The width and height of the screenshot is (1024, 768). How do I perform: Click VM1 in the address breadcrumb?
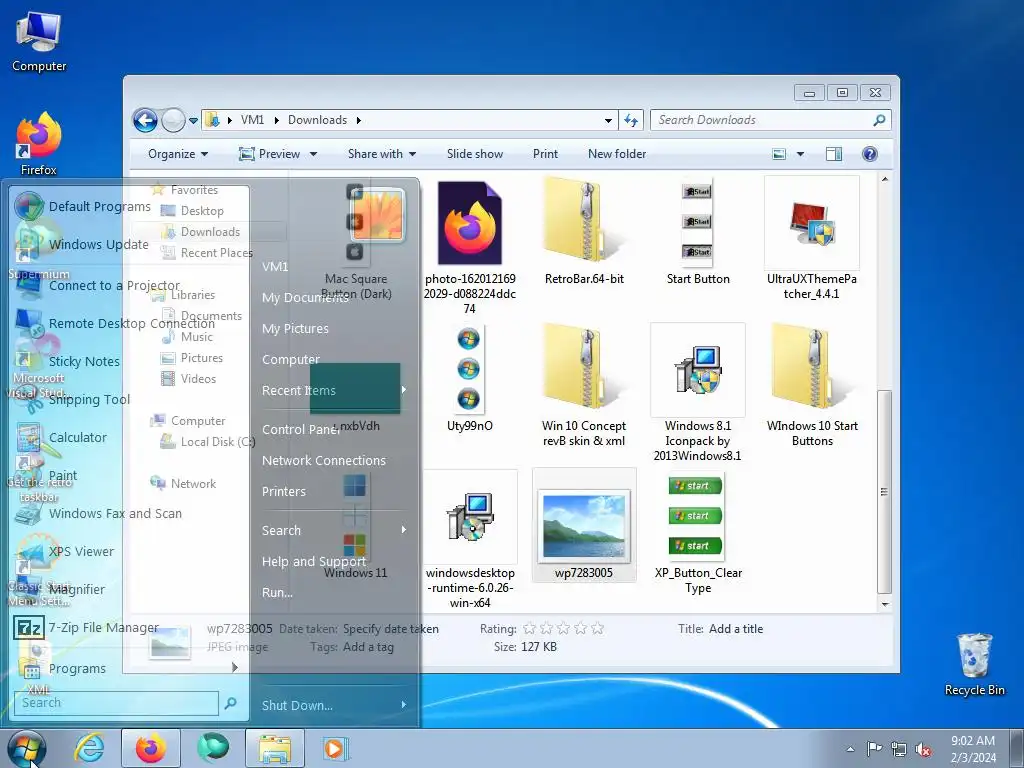[x=252, y=120]
